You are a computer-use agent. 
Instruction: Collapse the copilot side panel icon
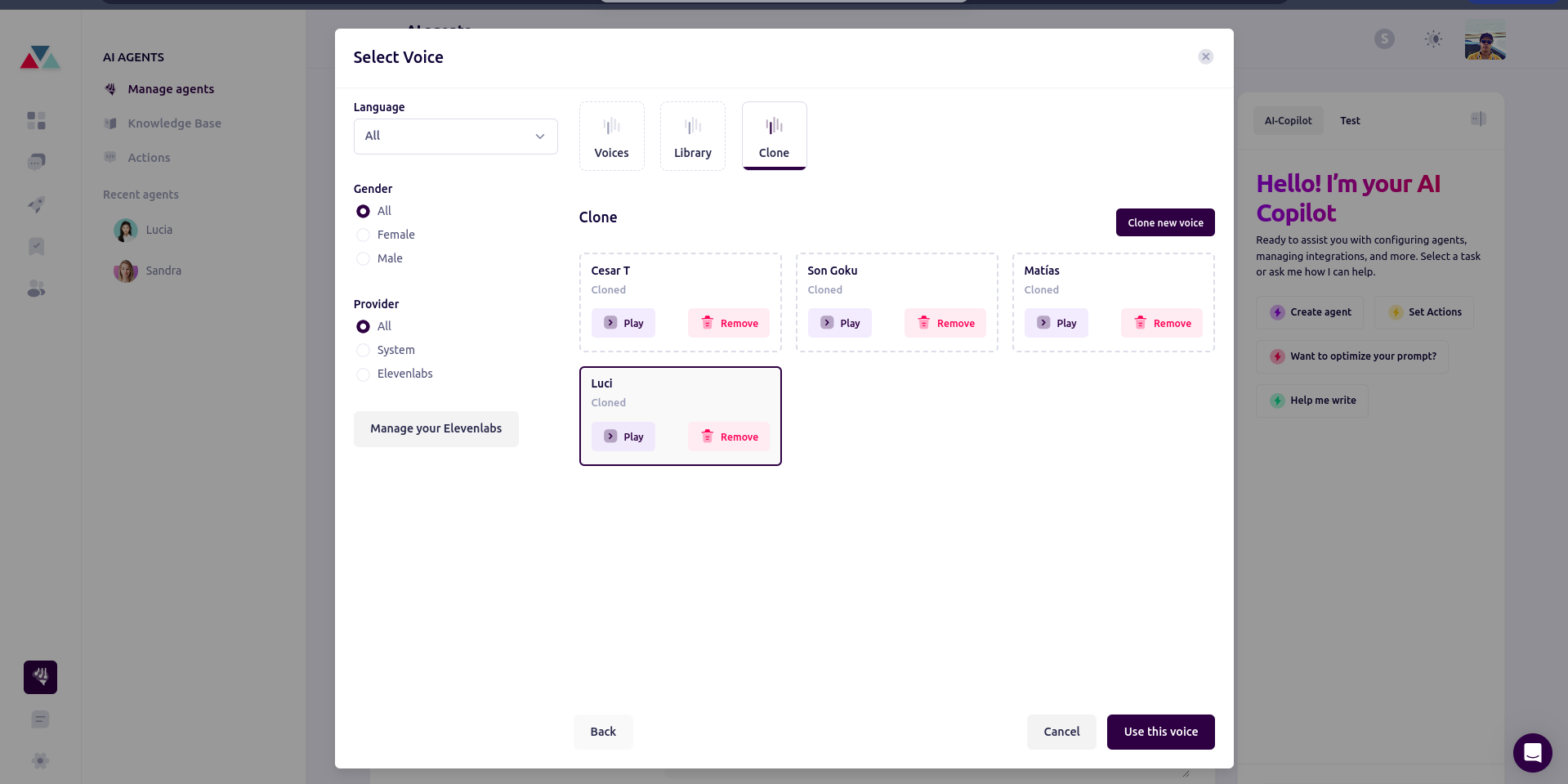click(1478, 119)
